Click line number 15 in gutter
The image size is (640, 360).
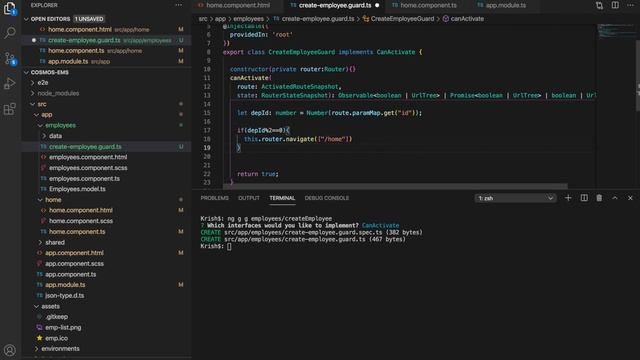click(207, 113)
